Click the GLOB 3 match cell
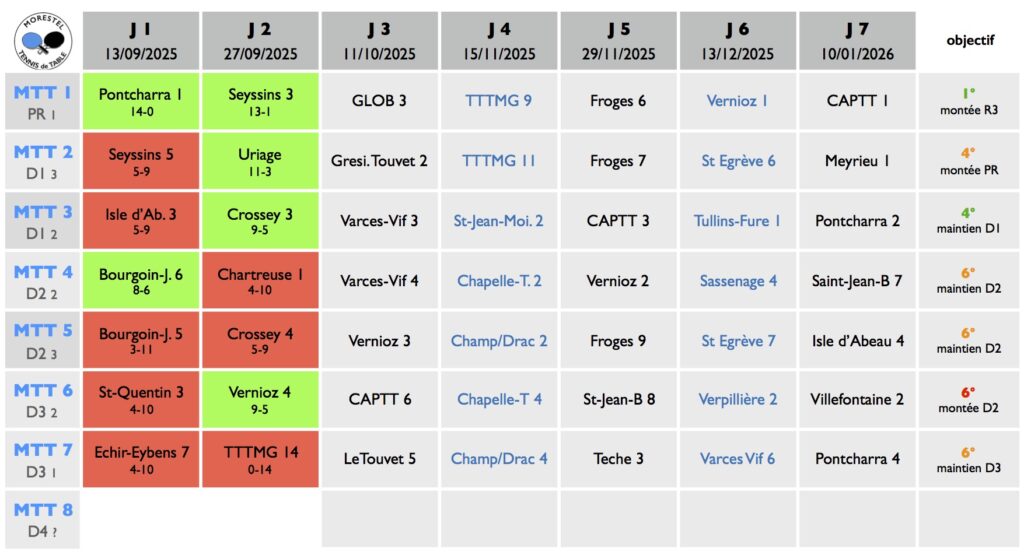Image resolution: width=1024 pixels, height=555 pixels. point(379,100)
